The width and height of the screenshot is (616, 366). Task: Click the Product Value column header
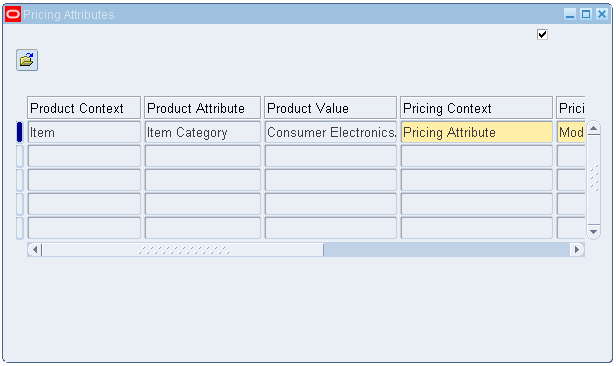pyautogui.click(x=330, y=108)
